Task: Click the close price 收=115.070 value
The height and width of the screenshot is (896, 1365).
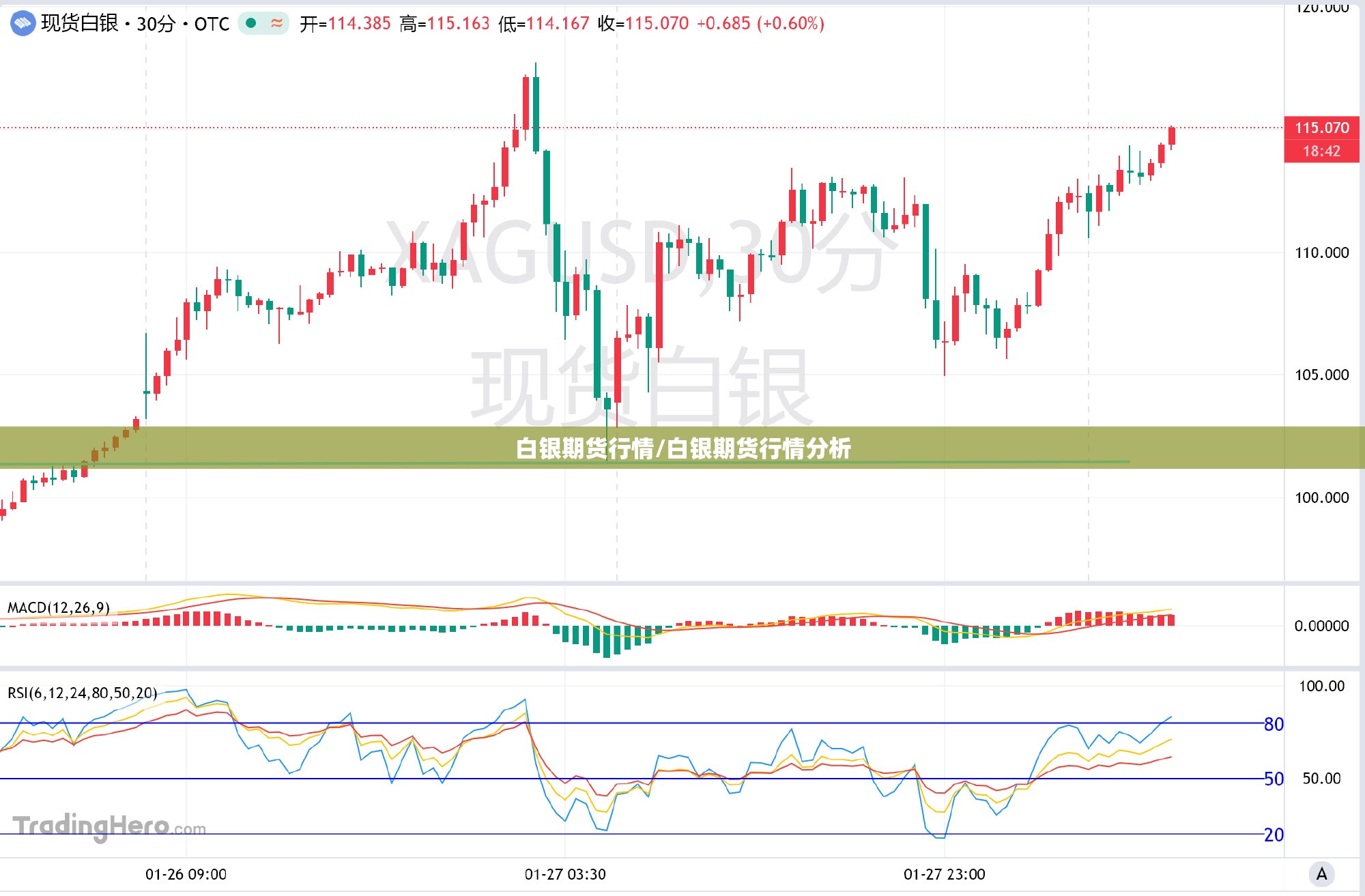Action: 644,24
